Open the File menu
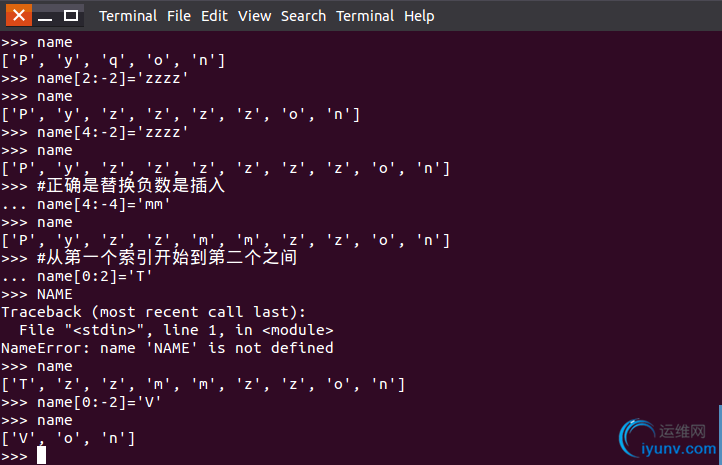Screen dimensions: 722x465 (179, 16)
